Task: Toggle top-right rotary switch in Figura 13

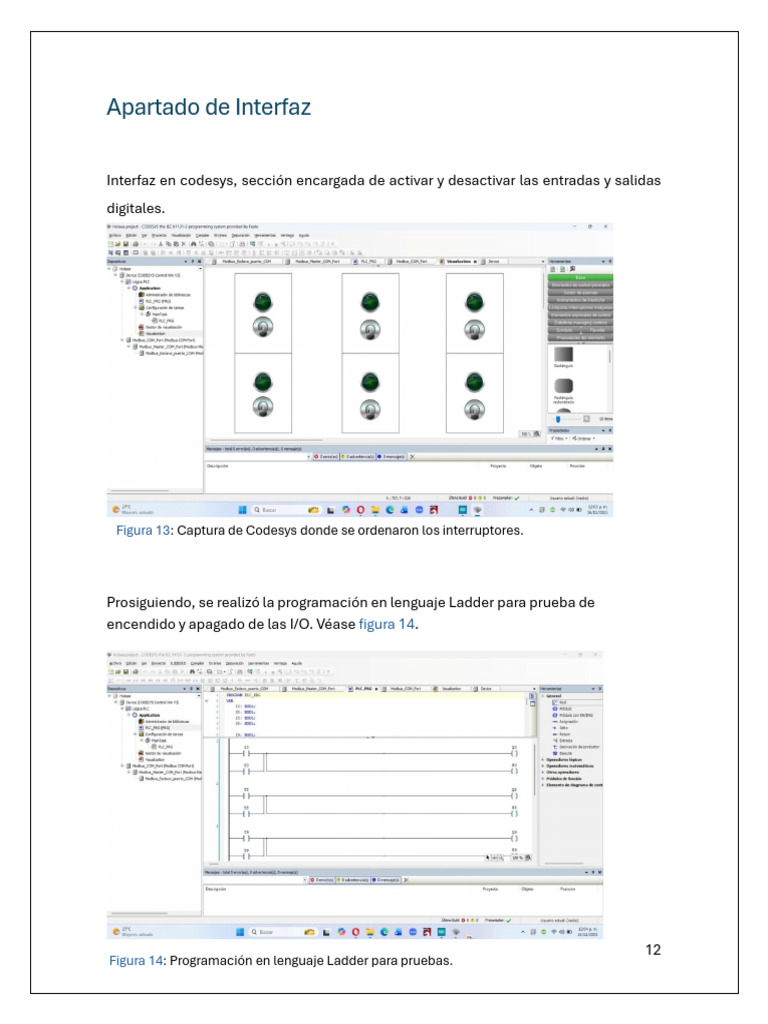Action: point(475,329)
